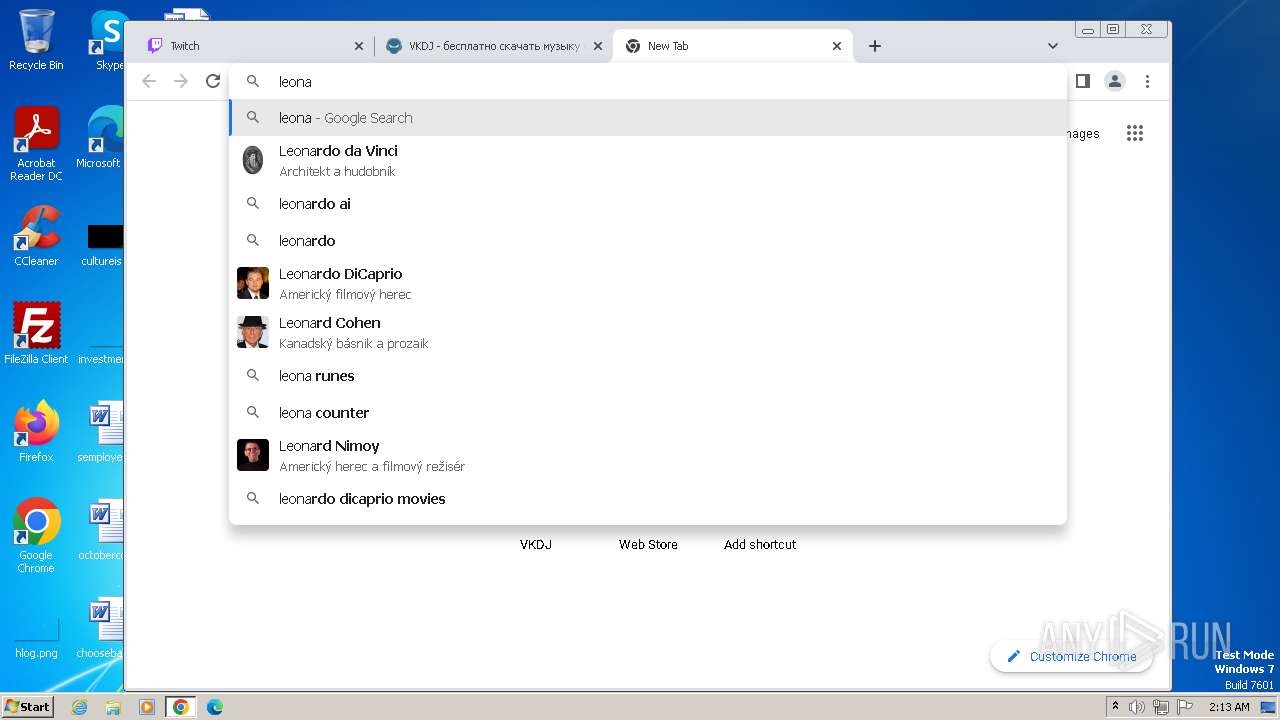Launch CCleaner from the desktop
The width and height of the screenshot is (1280, 720).
(36, 236)
